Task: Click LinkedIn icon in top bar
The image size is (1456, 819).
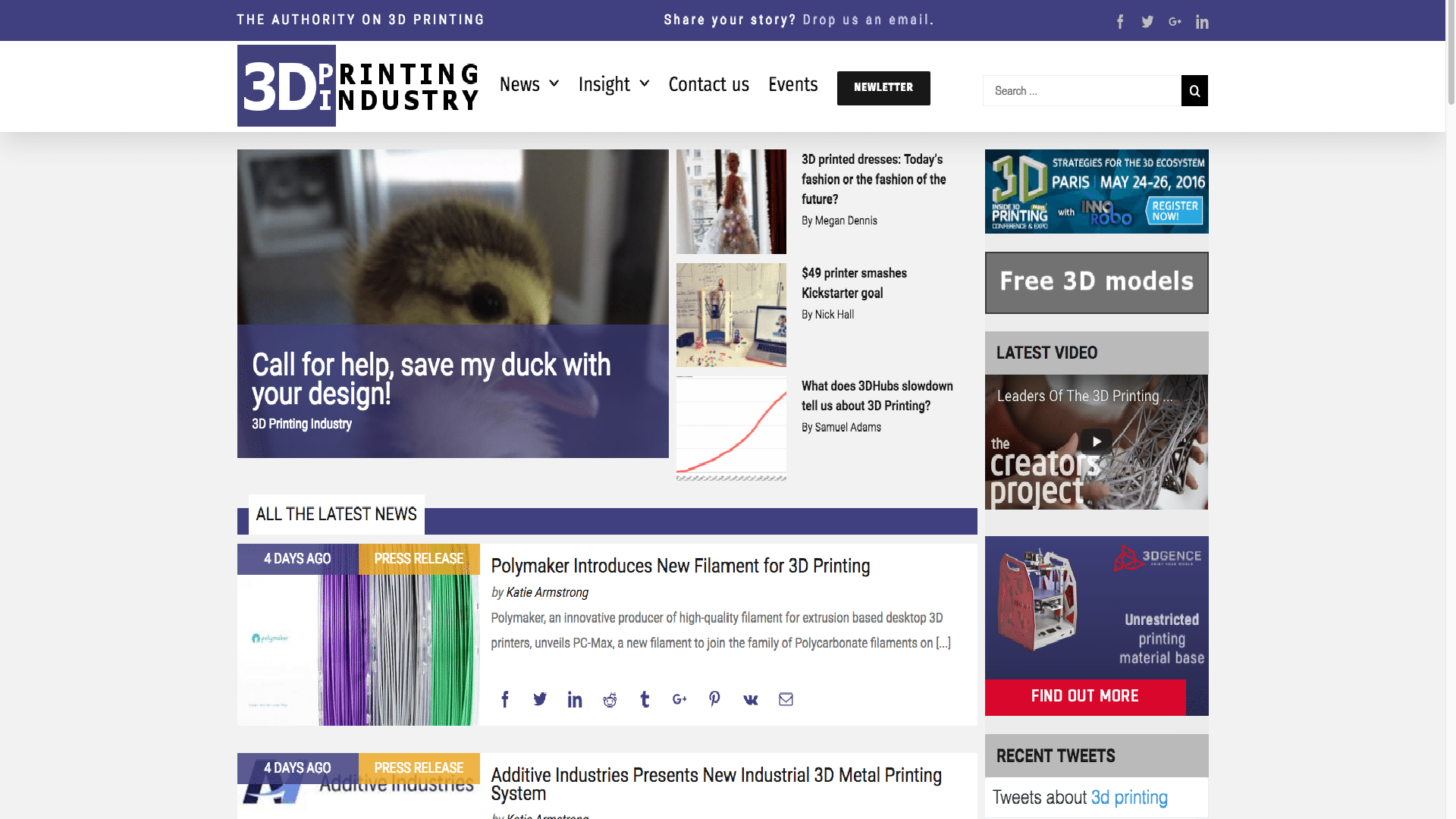Action: 1202,22
